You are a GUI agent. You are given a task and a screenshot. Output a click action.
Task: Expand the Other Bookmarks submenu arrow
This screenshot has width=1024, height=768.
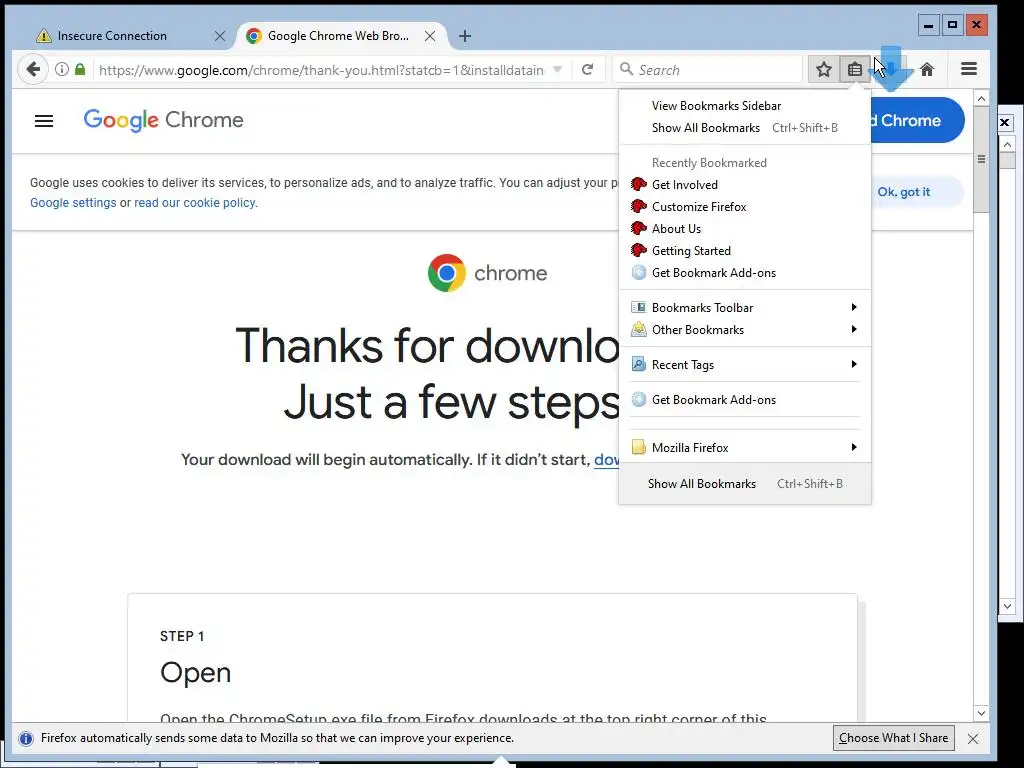[854, 329]
